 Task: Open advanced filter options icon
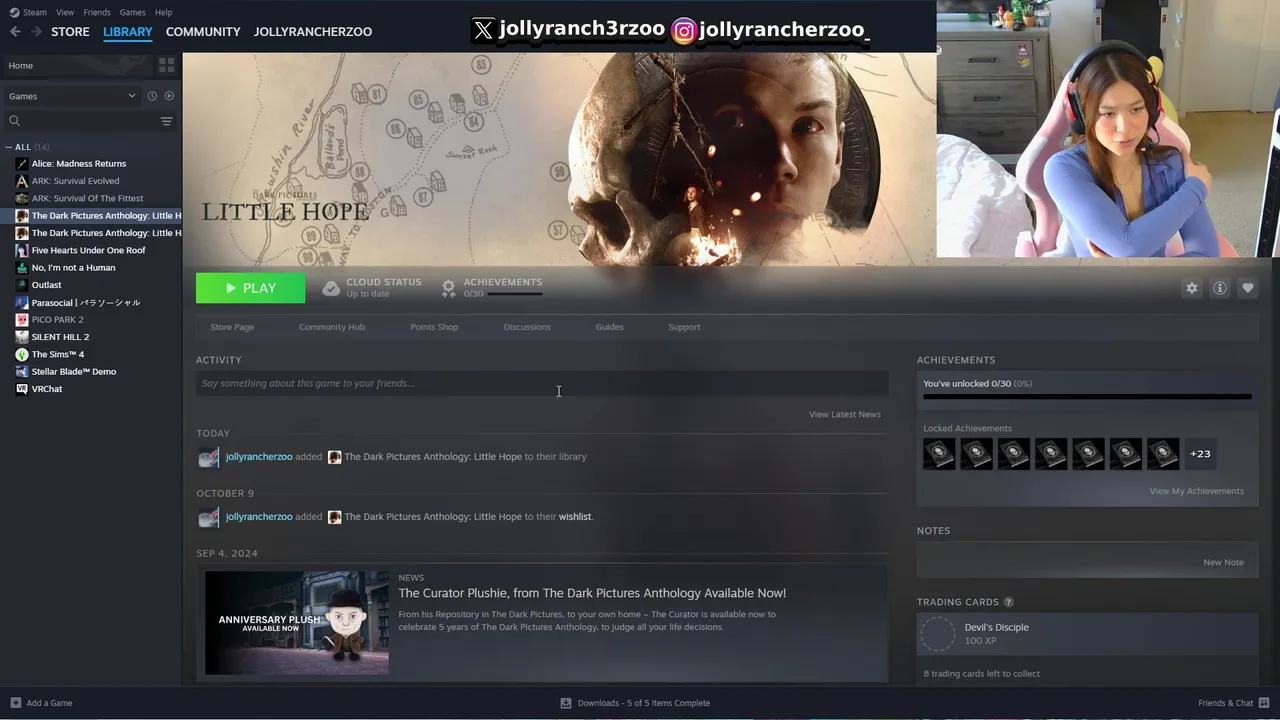click(166, 121)
